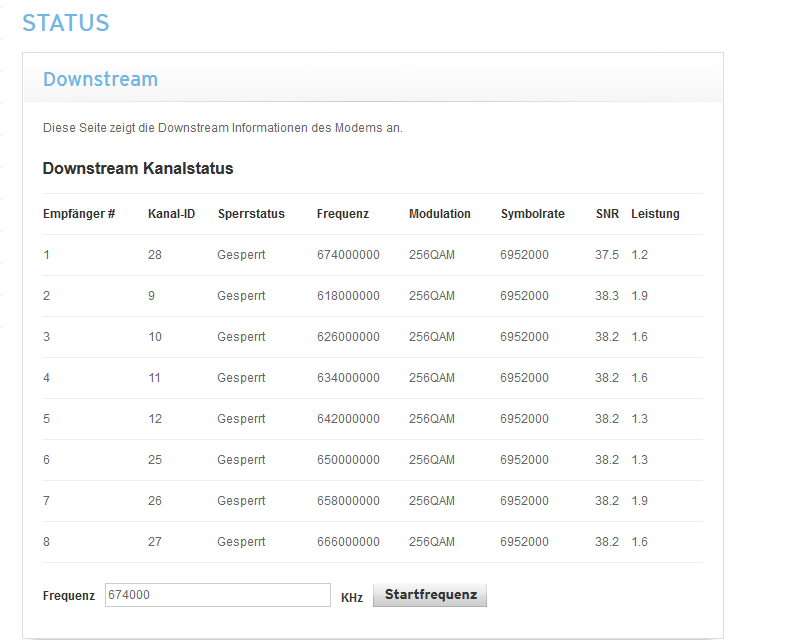Click the Empfänger # column header

(79, 214)
